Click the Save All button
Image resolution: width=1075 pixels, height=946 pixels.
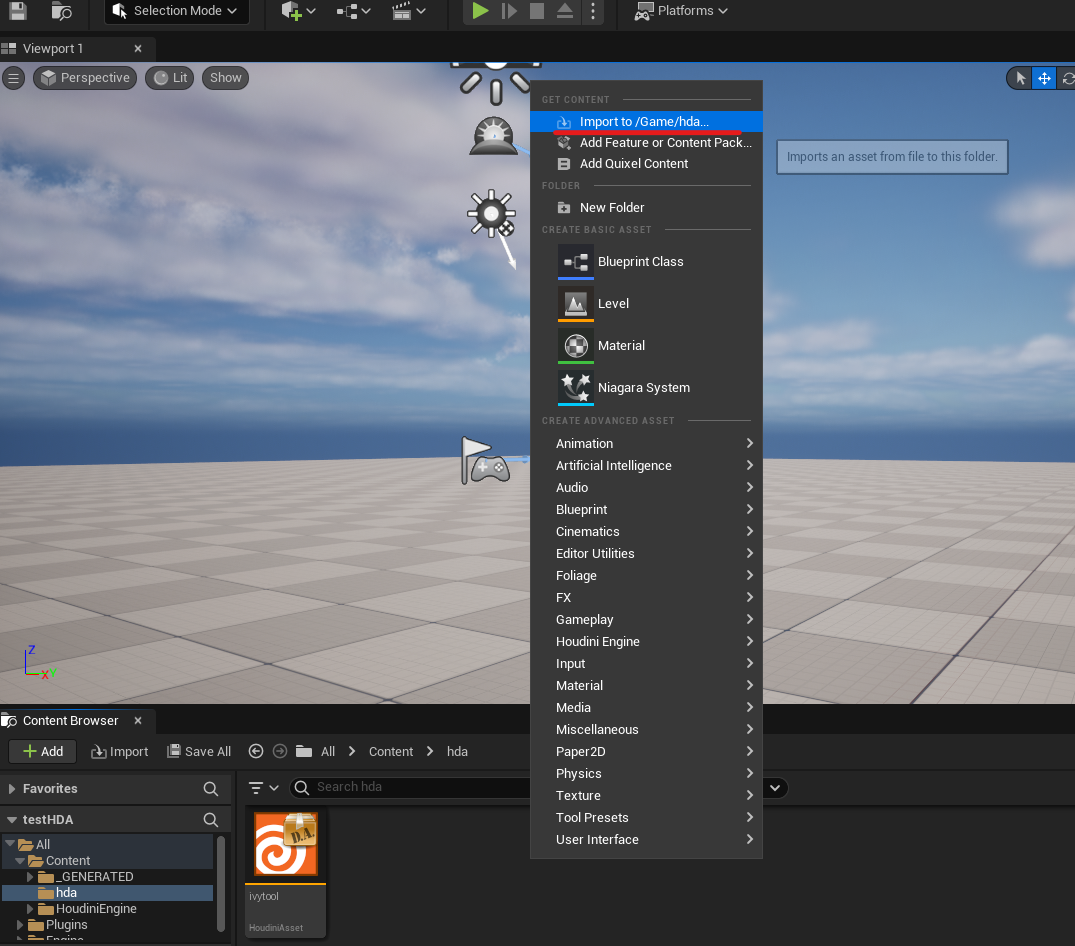point(200,751)
